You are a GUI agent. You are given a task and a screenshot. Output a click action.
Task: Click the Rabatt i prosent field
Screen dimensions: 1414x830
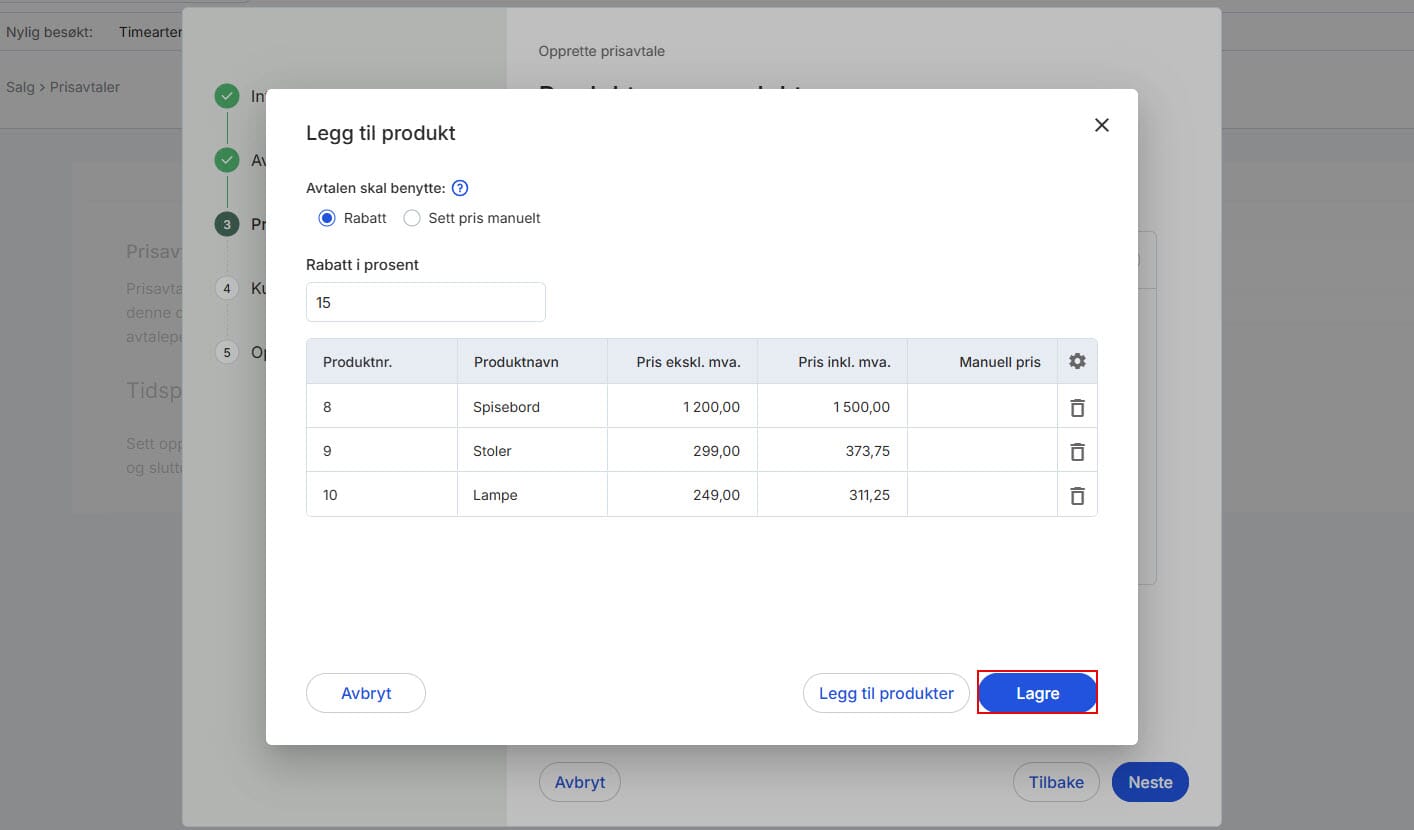(425, 302)
